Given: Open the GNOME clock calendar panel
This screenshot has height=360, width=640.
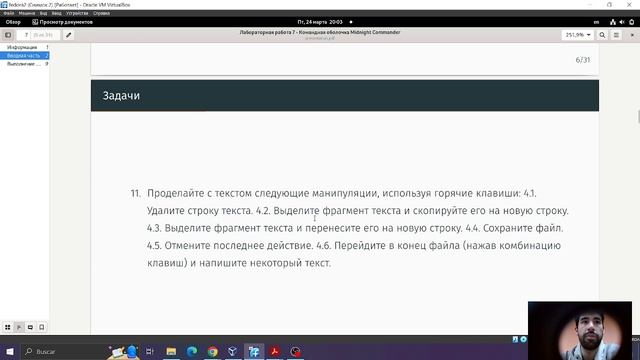Looking at the screenshot, I should 320,22.
